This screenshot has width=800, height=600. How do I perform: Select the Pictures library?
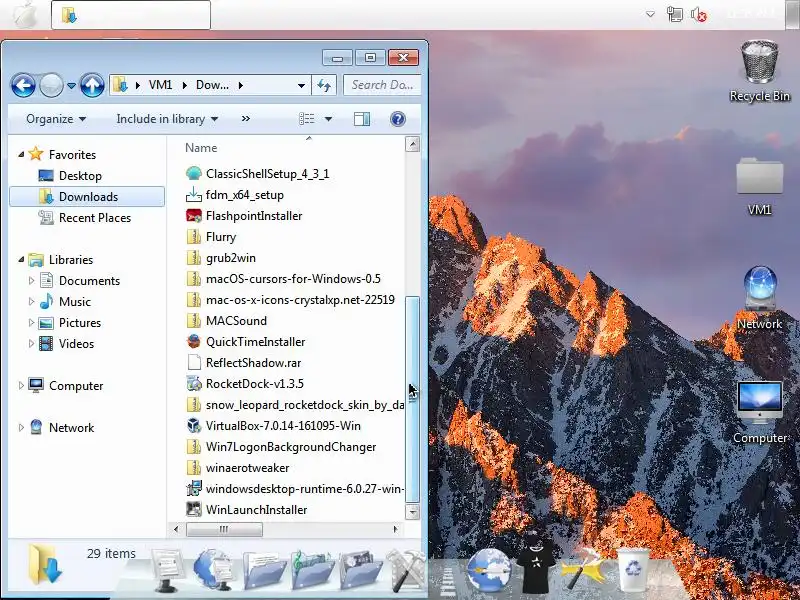click(80, 322)
